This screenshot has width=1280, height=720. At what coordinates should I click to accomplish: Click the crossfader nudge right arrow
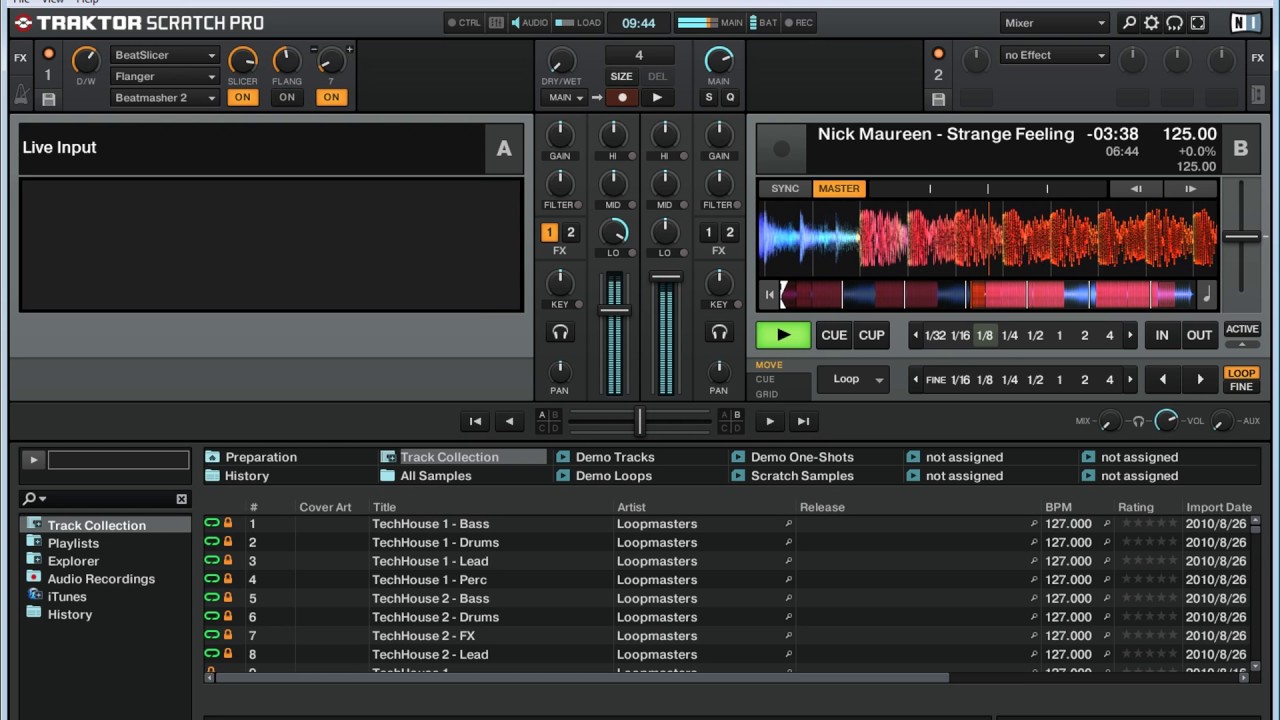tap(769, 421)
